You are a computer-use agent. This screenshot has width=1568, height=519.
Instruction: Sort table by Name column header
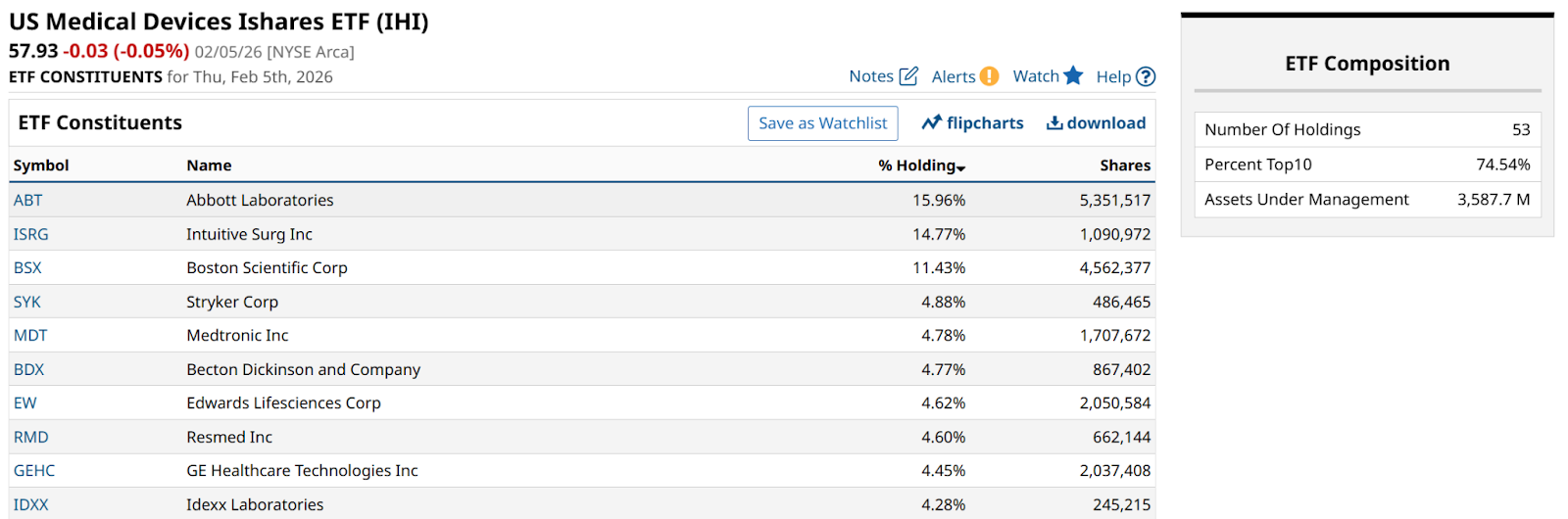tap(209, 165)
